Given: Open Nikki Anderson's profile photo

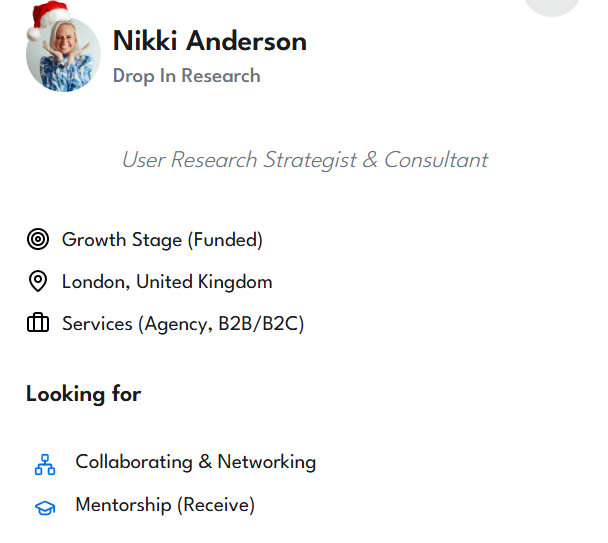Looking at the screenshot, I should click(x=63, y=56).
